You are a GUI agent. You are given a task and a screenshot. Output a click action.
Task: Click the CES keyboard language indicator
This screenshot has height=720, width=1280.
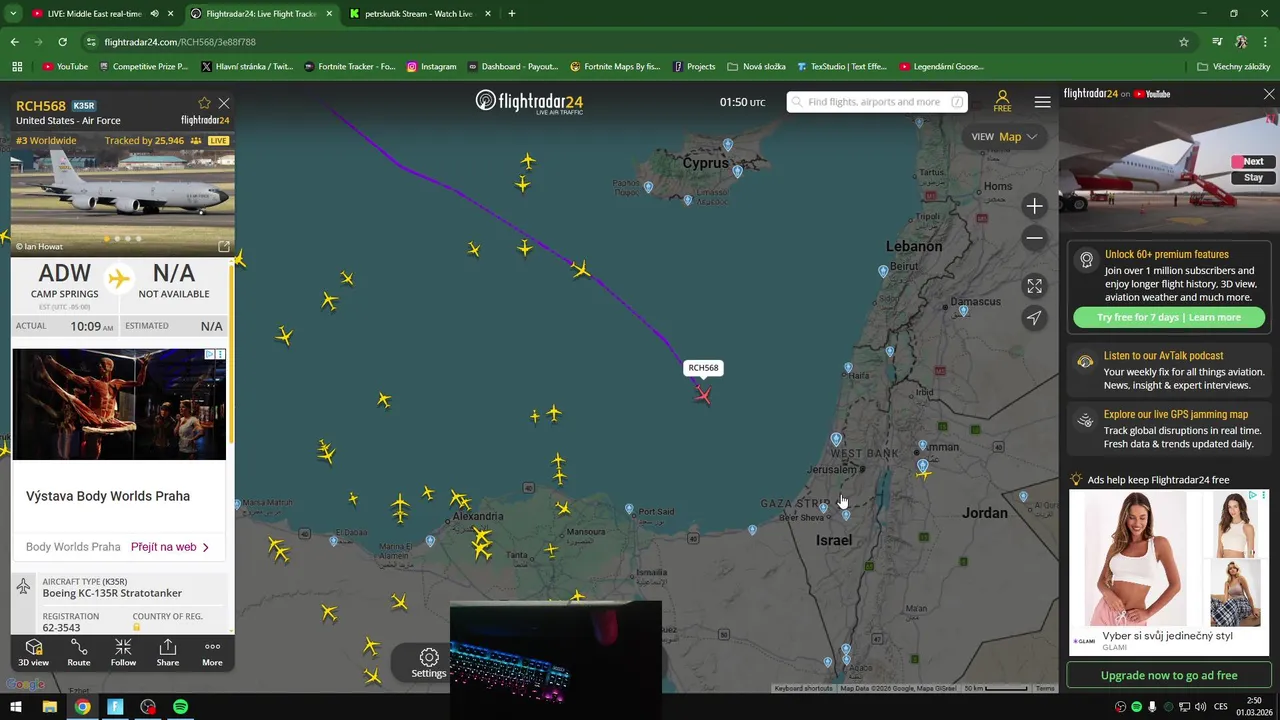1221,707
